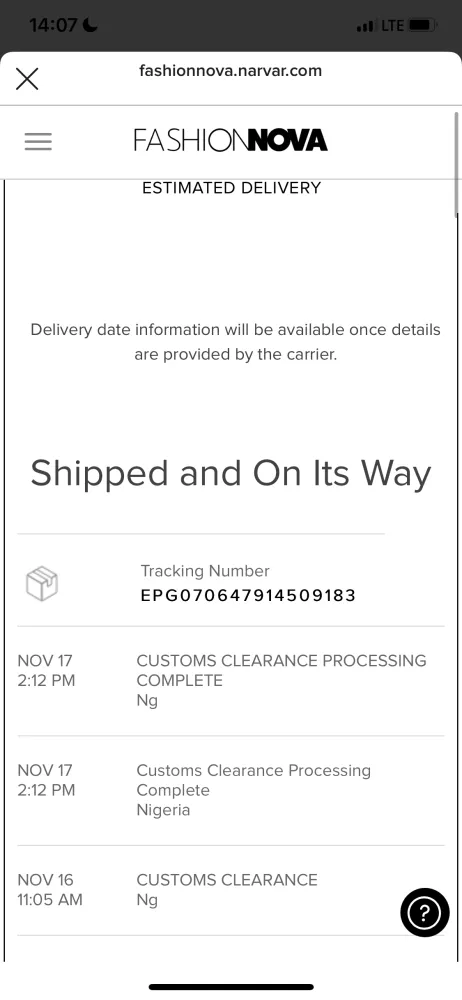
Task: Tap the delivery date information message
Action: click(x=235, y=342)
